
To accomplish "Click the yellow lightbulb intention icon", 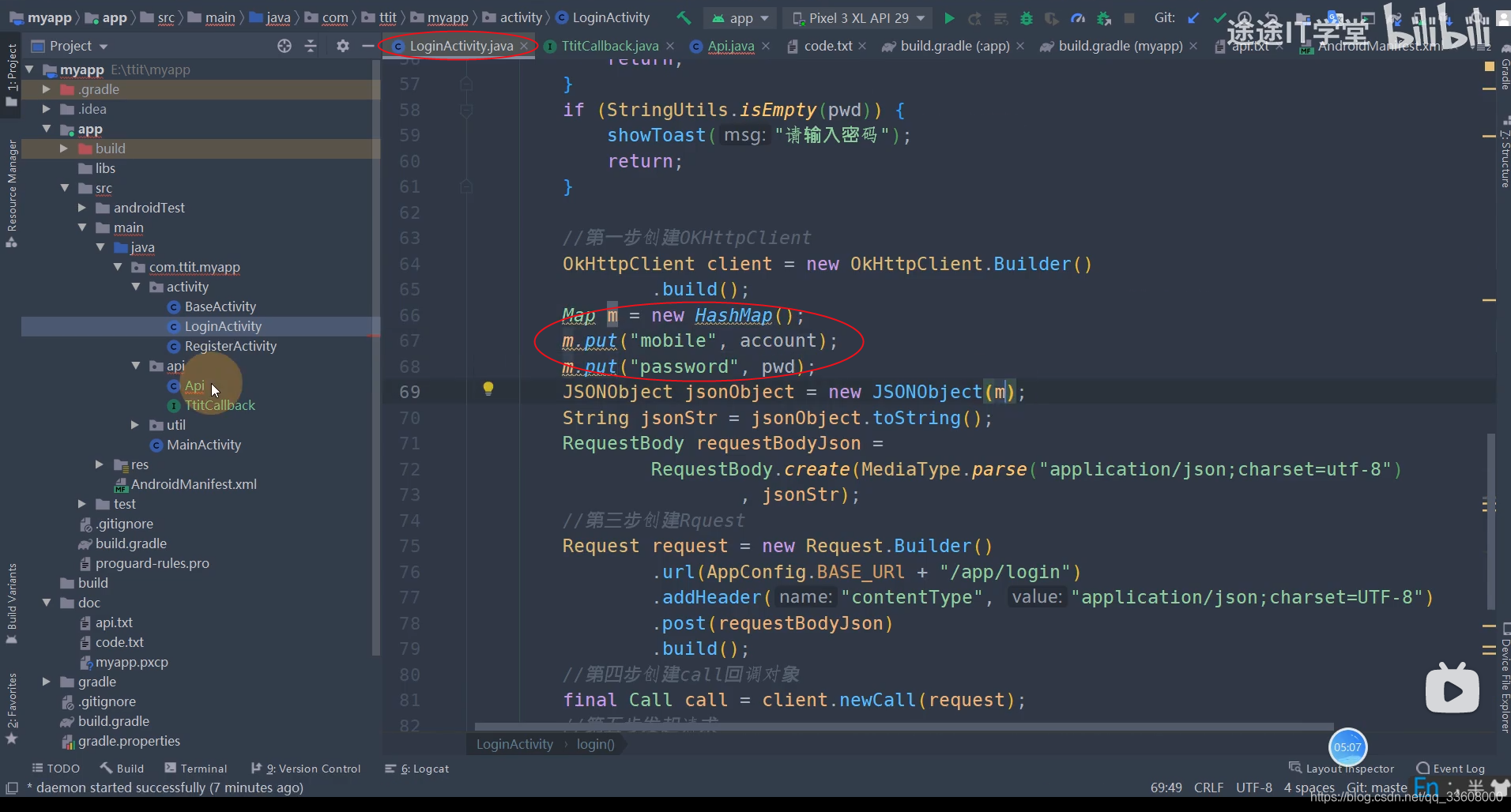I will point(488,388).
